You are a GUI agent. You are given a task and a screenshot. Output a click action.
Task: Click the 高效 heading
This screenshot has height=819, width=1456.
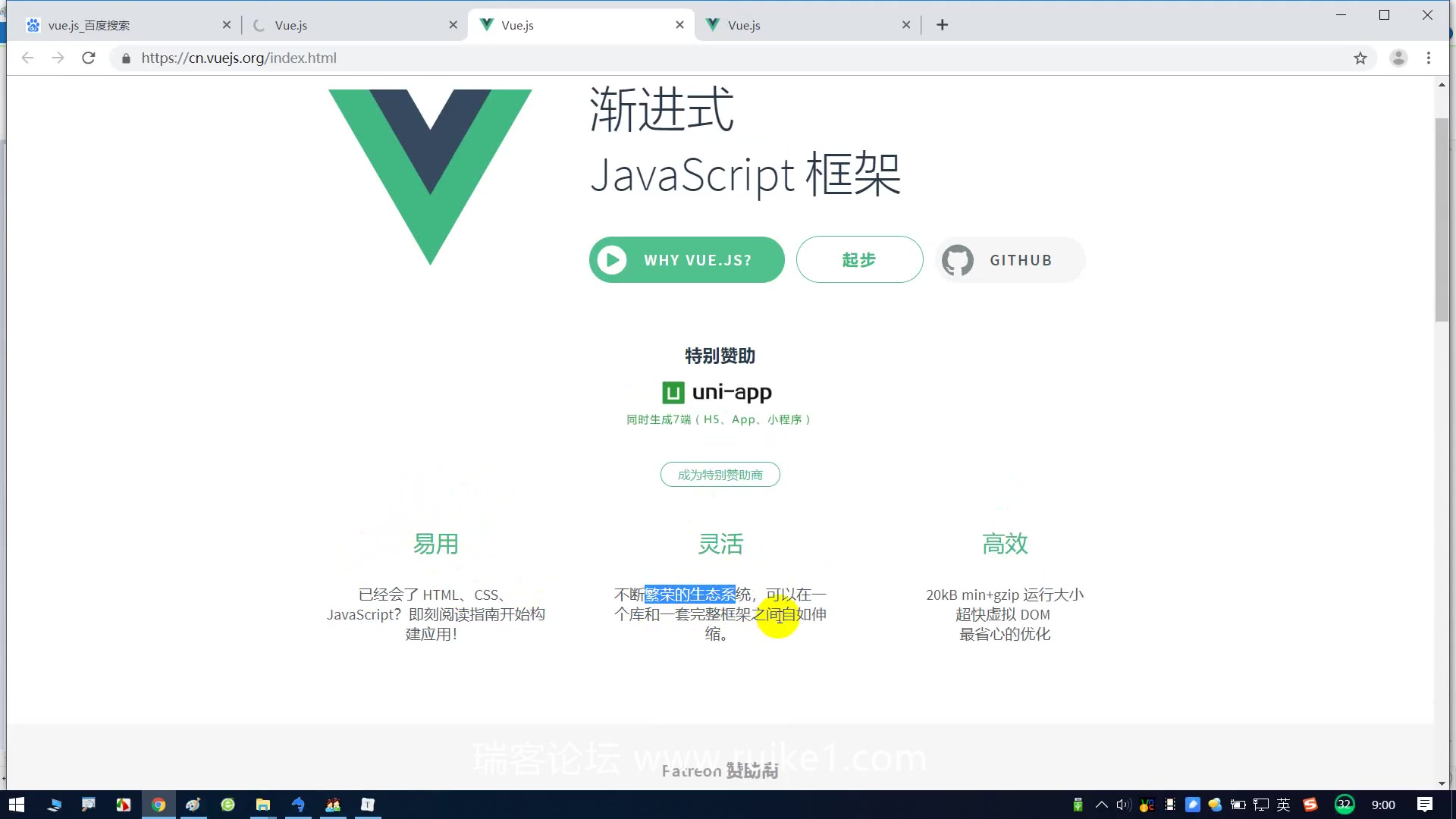(x=1005, y=544)
